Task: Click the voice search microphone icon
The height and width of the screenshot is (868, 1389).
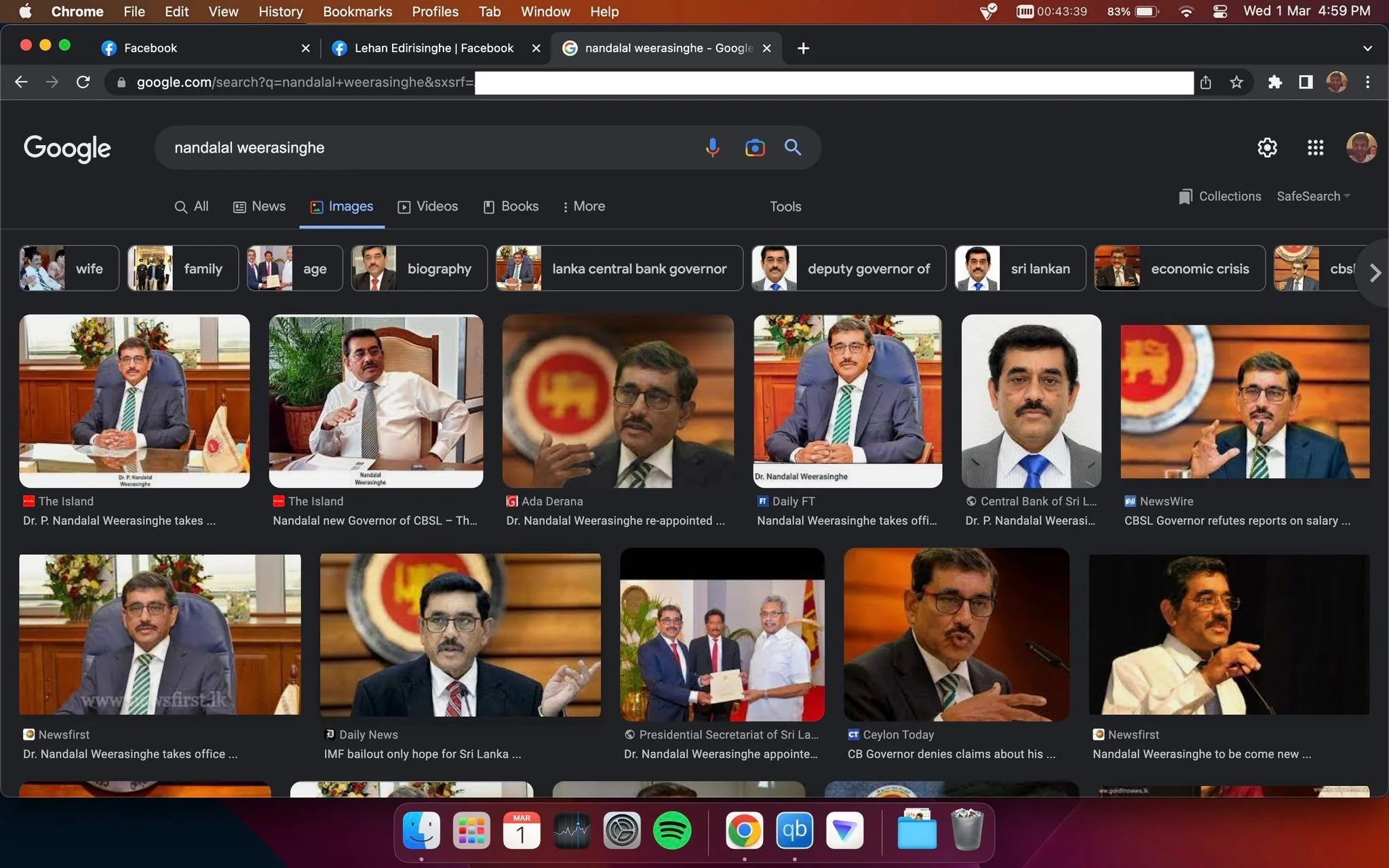Action: 712,147
